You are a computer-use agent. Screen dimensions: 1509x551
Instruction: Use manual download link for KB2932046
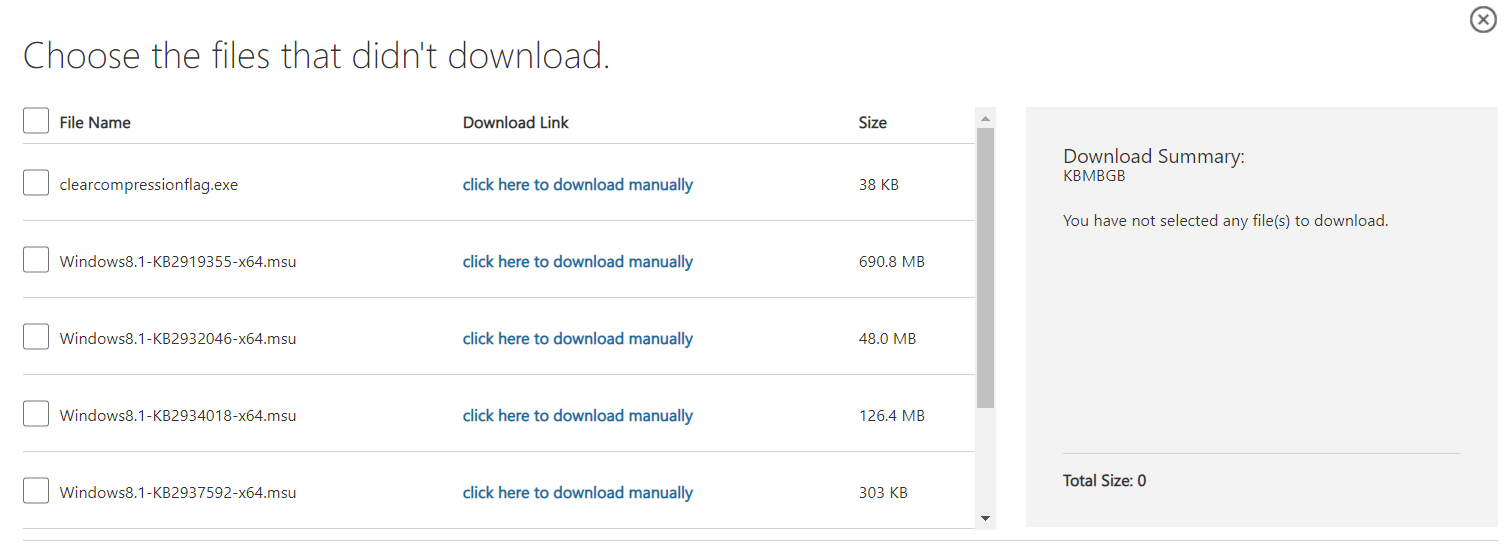tap(578, 339)
